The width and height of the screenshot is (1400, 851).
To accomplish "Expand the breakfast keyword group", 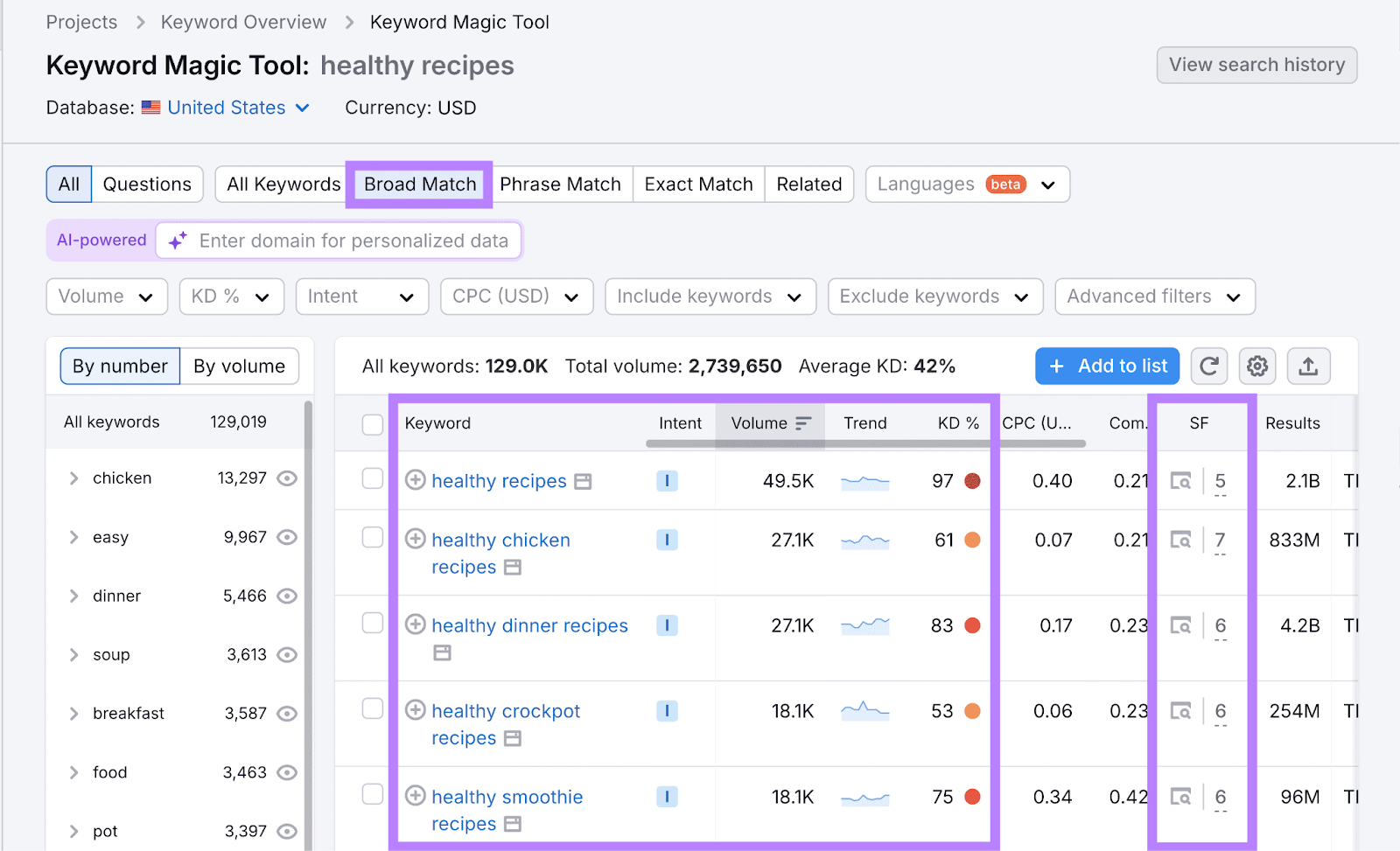I will coord(73,713).
